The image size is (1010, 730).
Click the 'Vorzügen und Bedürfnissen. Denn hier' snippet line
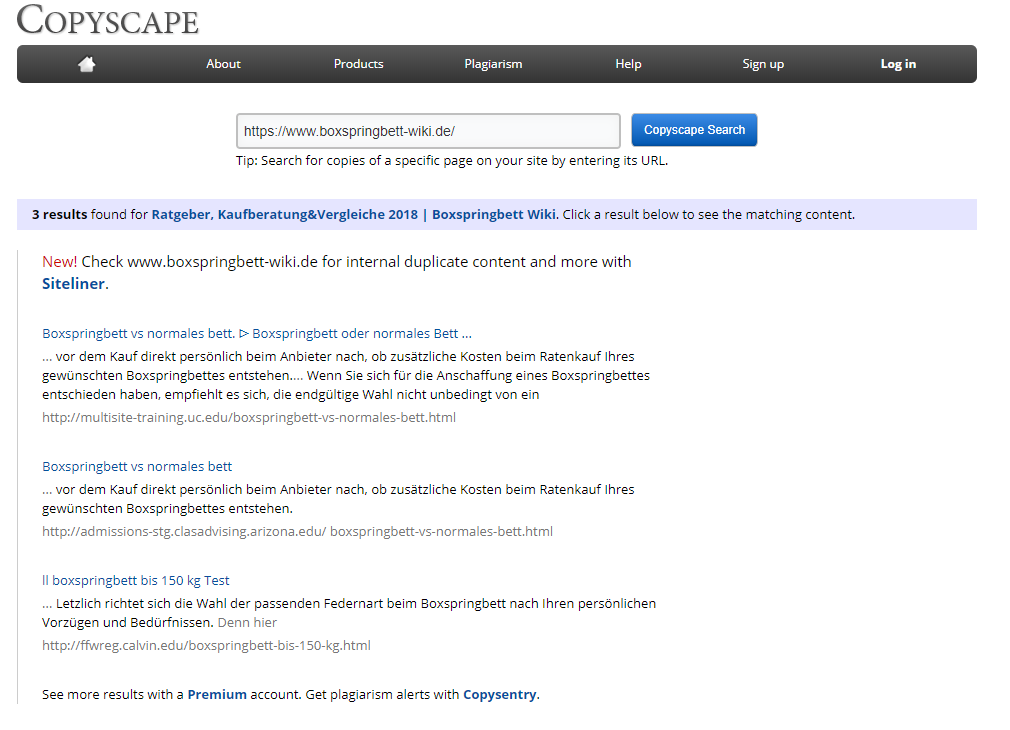coord(159,622)
